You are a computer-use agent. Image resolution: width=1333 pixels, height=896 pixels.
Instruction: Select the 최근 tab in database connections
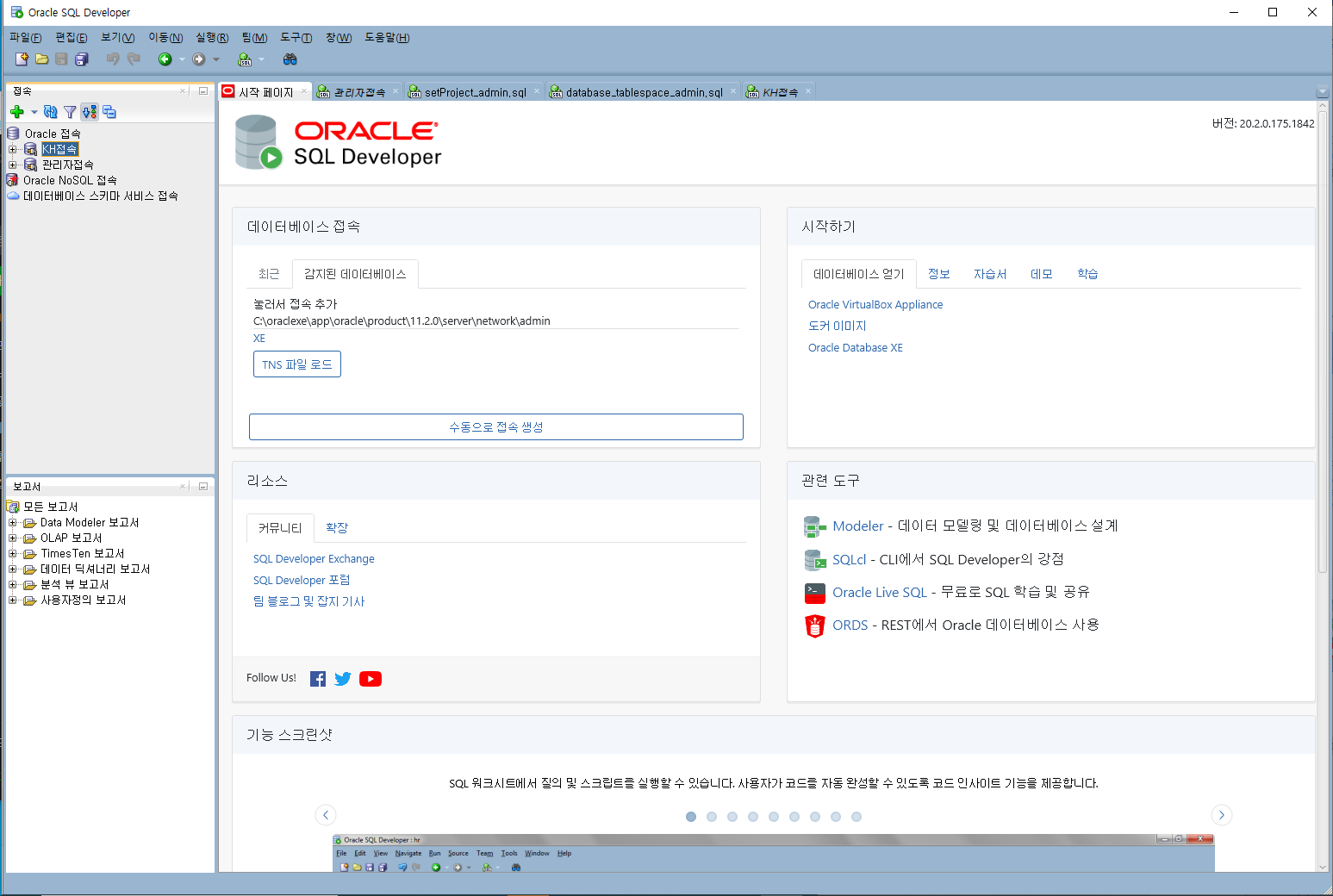click(269, 274)
